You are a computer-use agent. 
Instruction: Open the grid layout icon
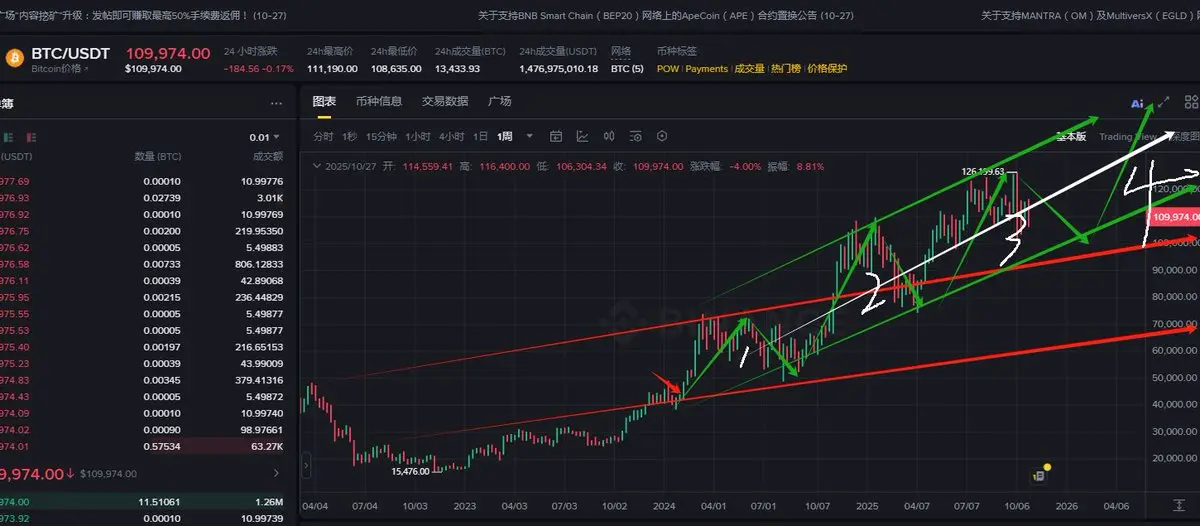(1190, 102)
